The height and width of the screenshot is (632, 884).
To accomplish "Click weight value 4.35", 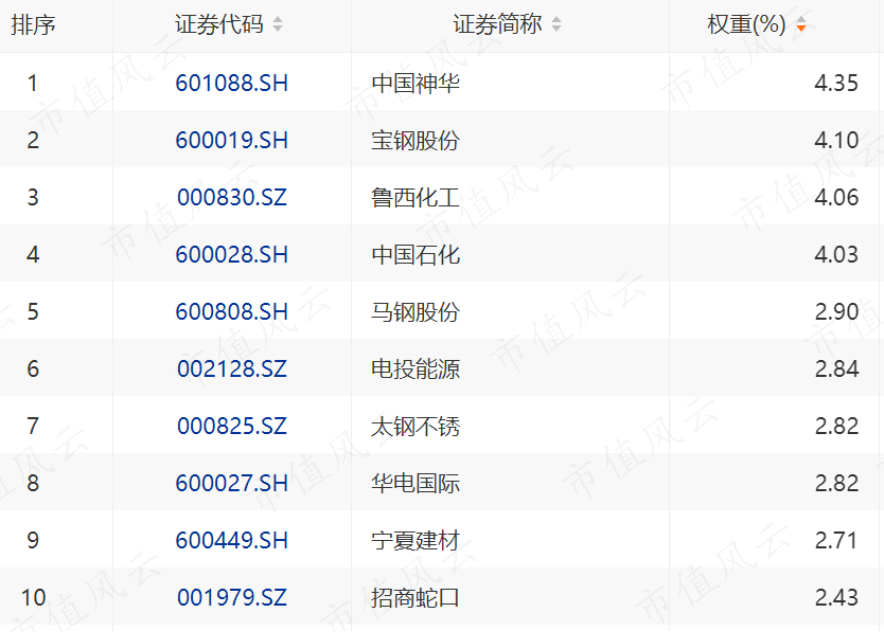I will pyautogui.click(x=837, y=83).
